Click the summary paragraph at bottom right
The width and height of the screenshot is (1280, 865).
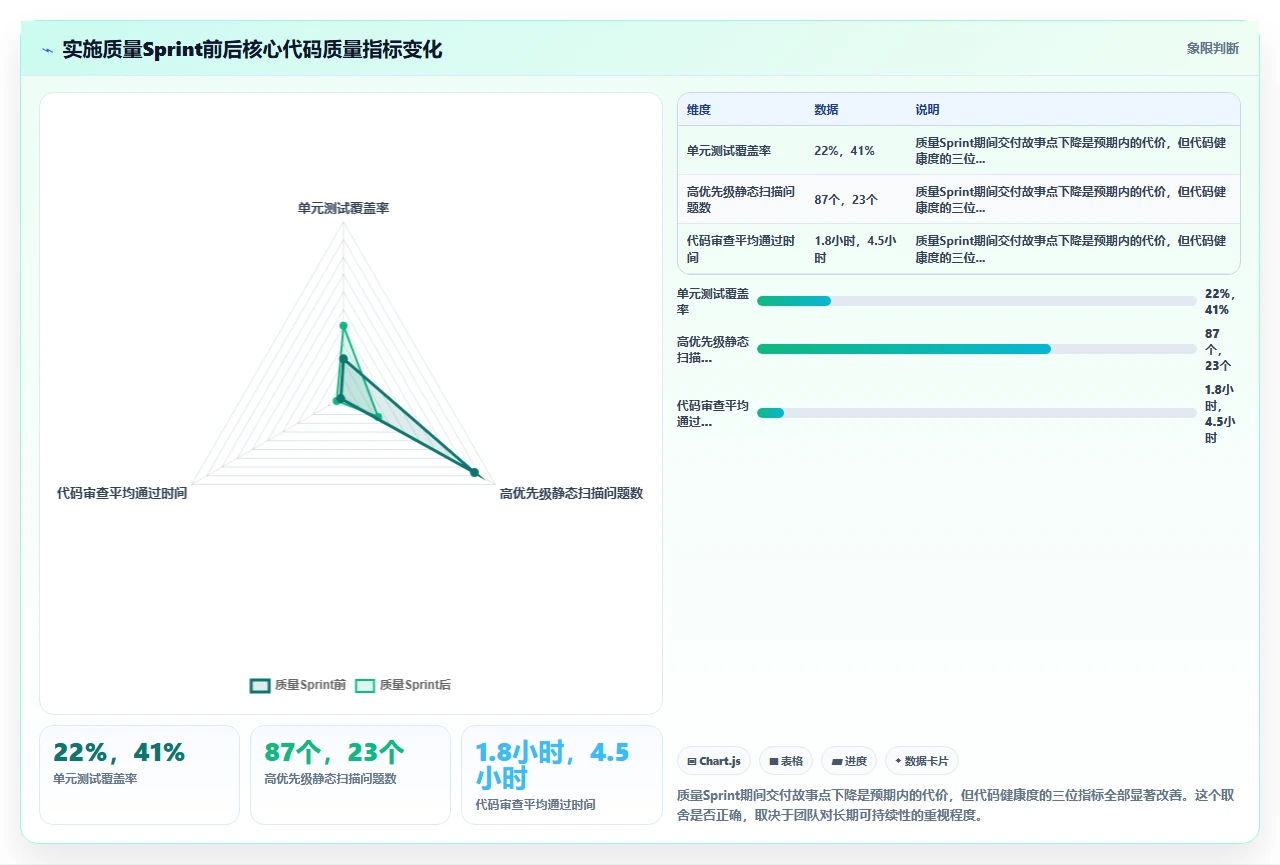957,806
